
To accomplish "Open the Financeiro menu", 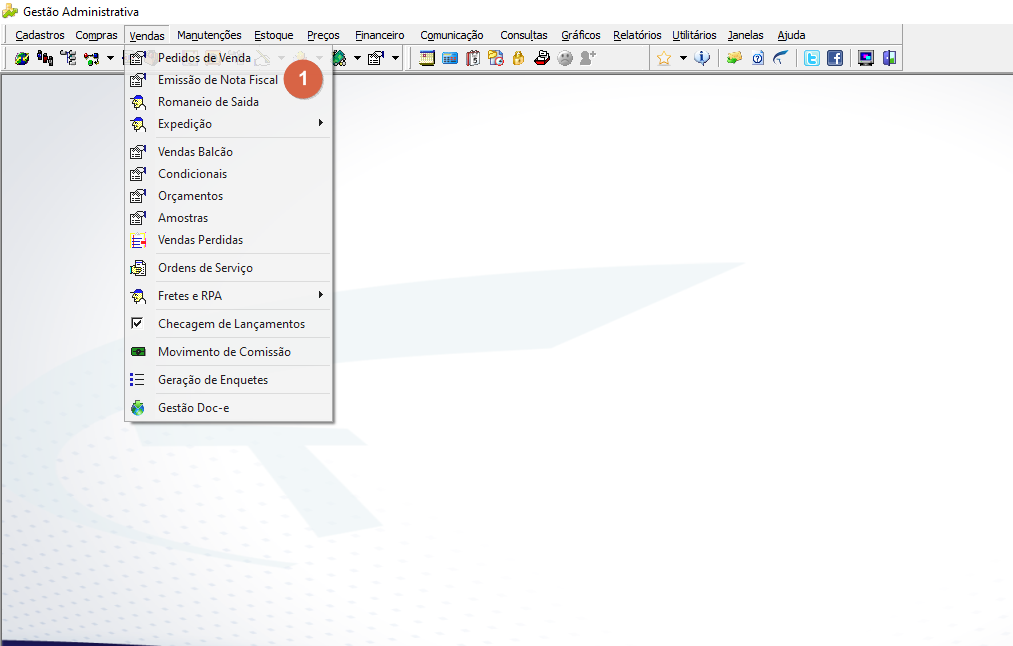I will [380, 35].
